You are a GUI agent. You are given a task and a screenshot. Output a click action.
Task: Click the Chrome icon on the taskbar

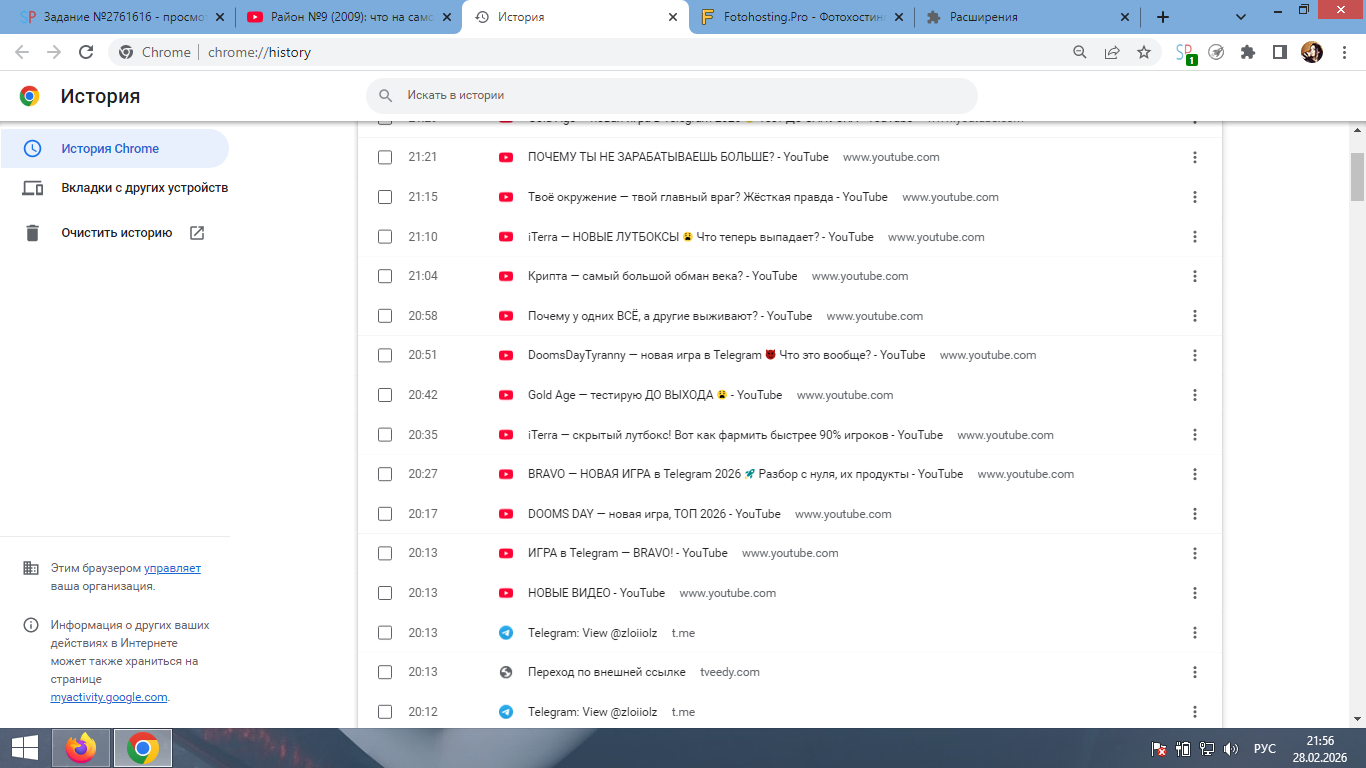143,748
